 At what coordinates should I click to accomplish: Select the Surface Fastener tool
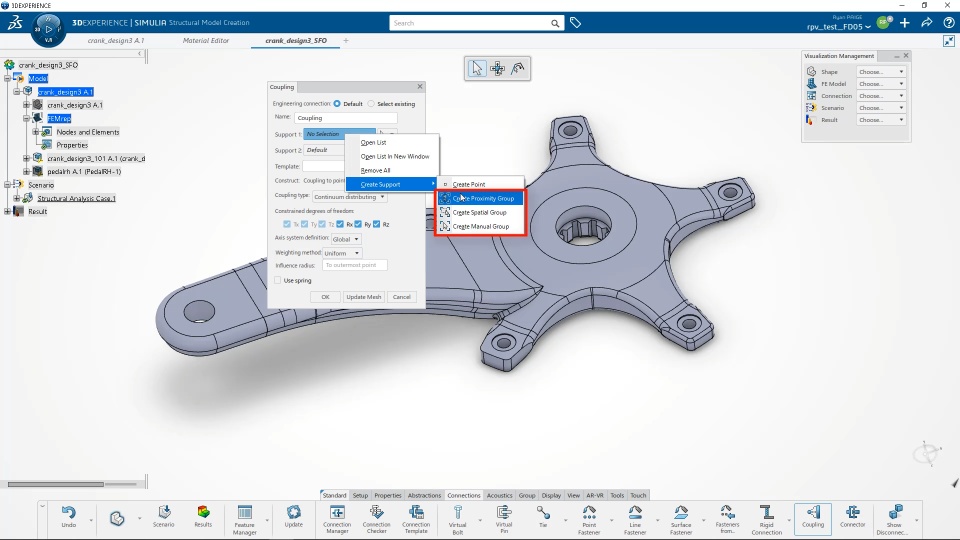(x=681, y=520)
